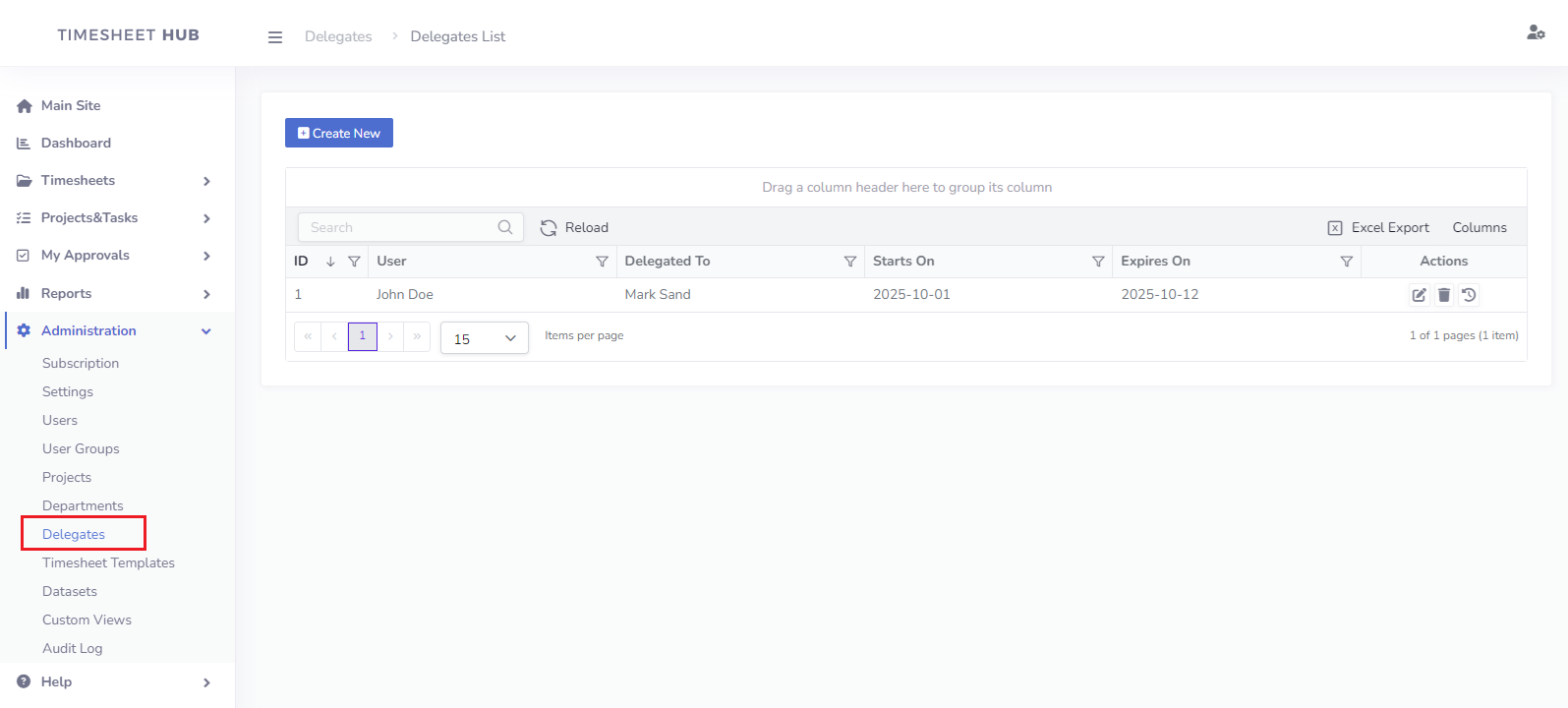Export the grid using Excel Export
This screenshot has width=1568, height=708.
click(1378, 228)
